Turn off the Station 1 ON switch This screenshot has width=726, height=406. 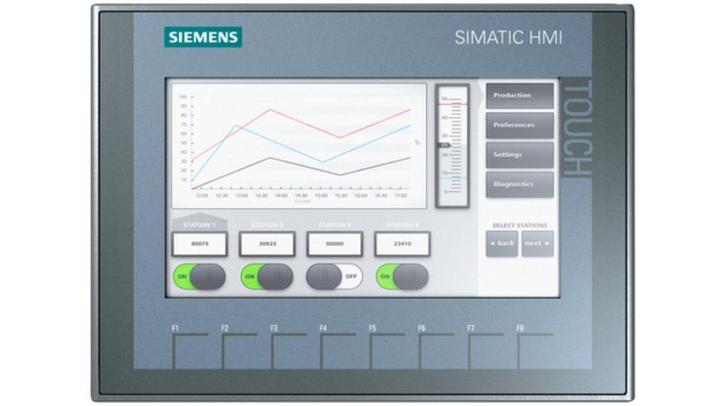click(x=200, y=277)
